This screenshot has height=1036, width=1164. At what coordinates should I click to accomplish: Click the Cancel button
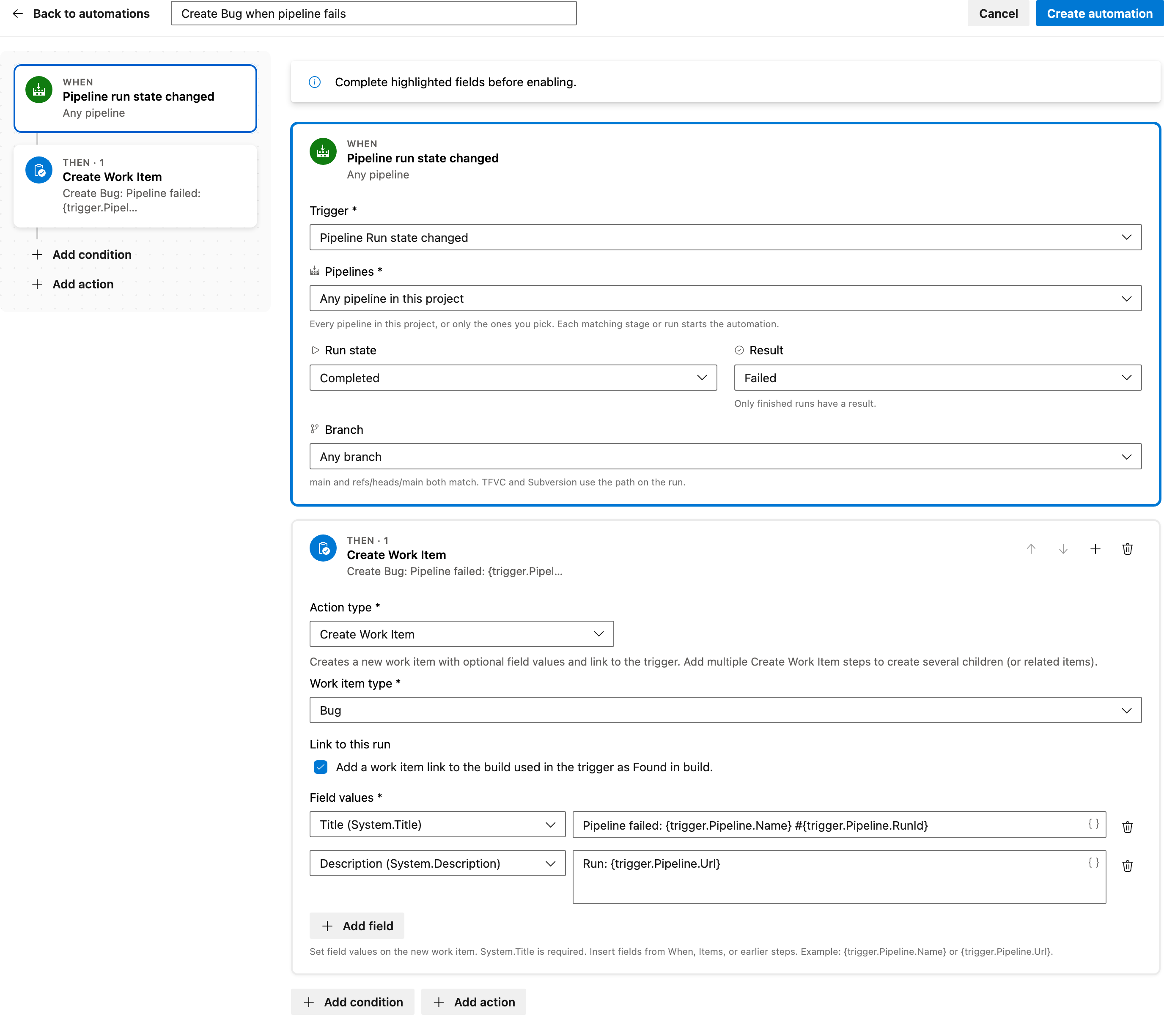[998, 14]
